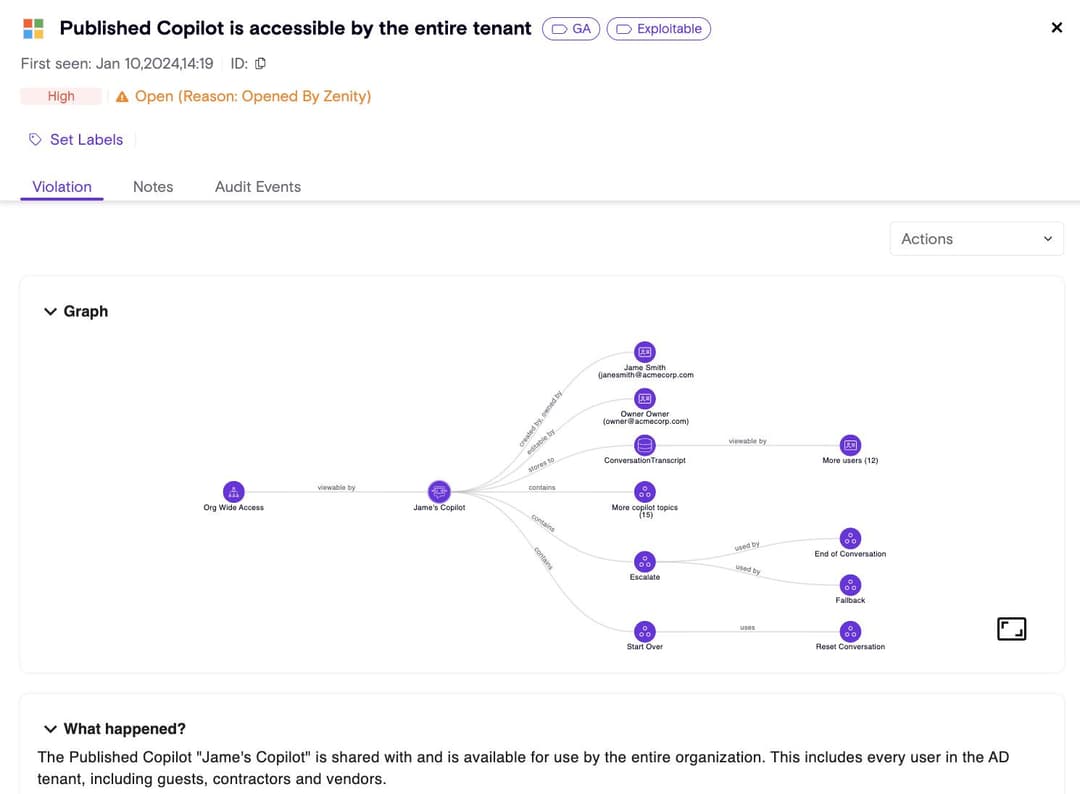The image size is (1080, 794).
Task: Click the Escalate topic node
Action: 645,562
